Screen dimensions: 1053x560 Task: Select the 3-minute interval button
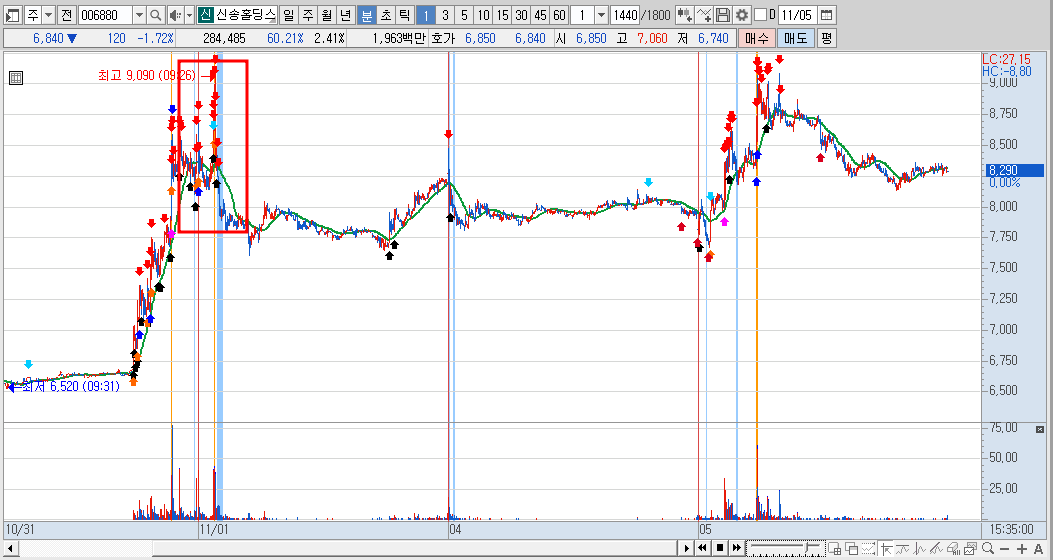point(445,15)
